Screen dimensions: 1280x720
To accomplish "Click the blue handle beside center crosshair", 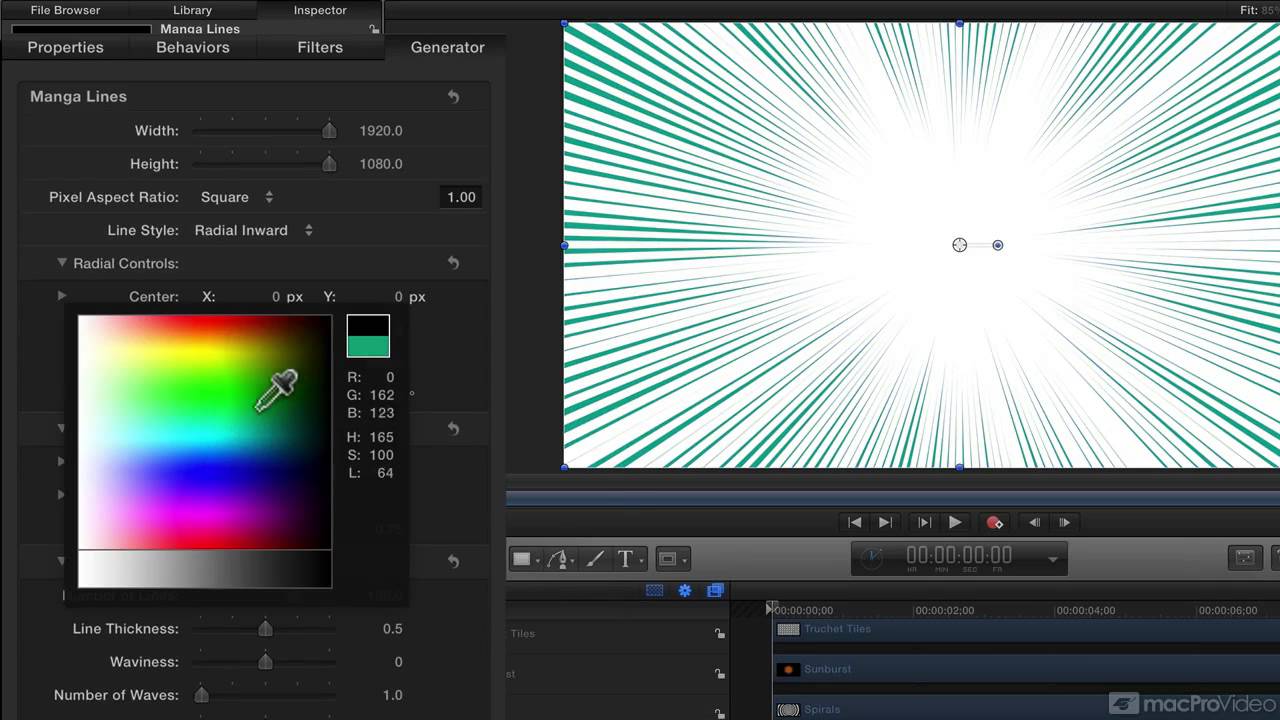I will 998,245.
